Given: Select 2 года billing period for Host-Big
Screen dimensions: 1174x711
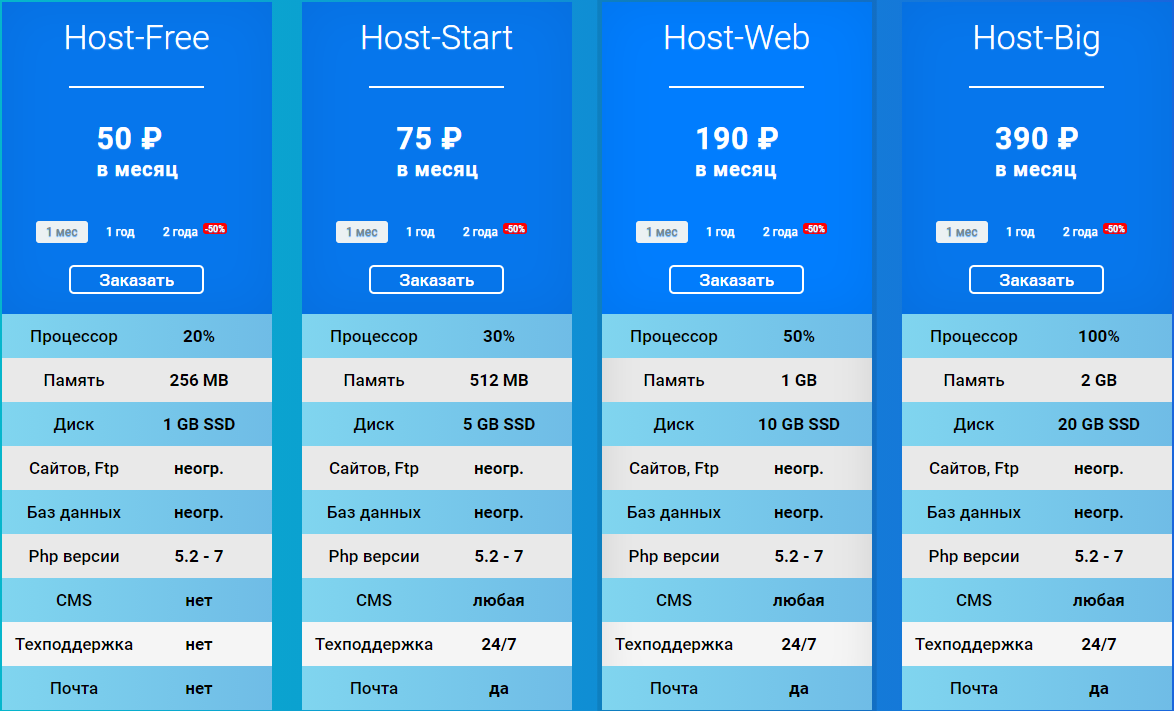Looking at the screenshot, I should [1082, 231].
